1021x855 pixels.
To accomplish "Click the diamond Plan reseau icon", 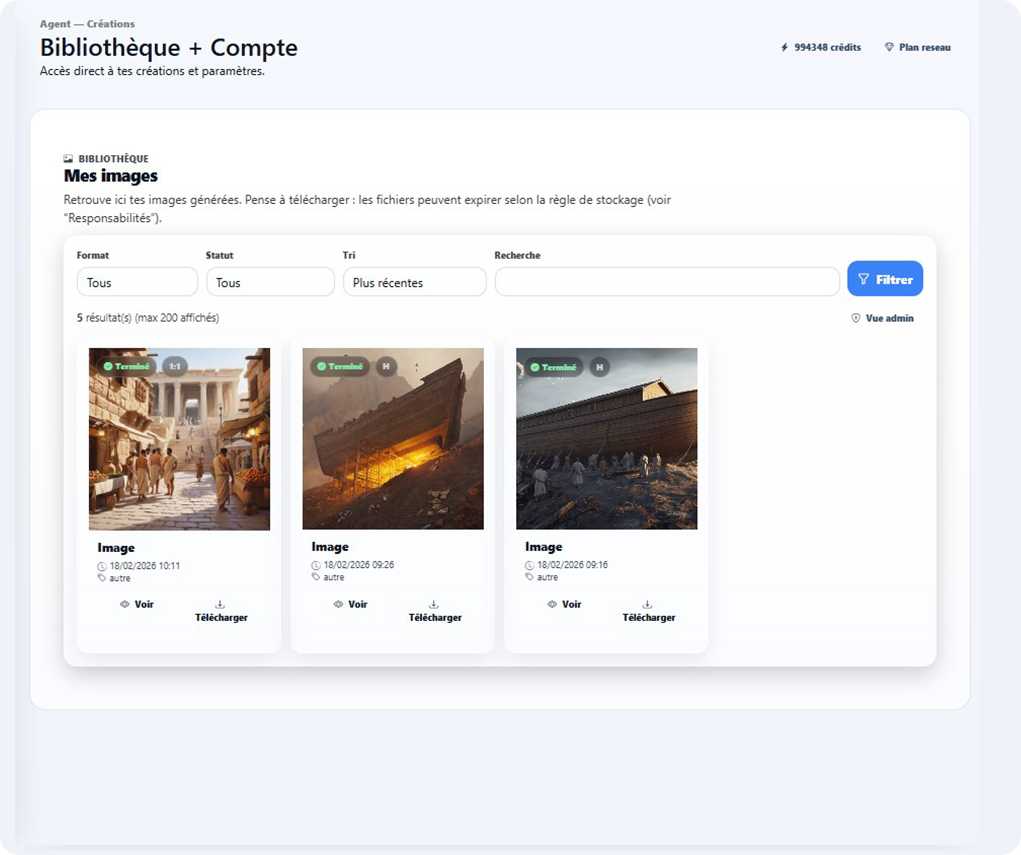I will pyautogui.click(x=889, y=47).
